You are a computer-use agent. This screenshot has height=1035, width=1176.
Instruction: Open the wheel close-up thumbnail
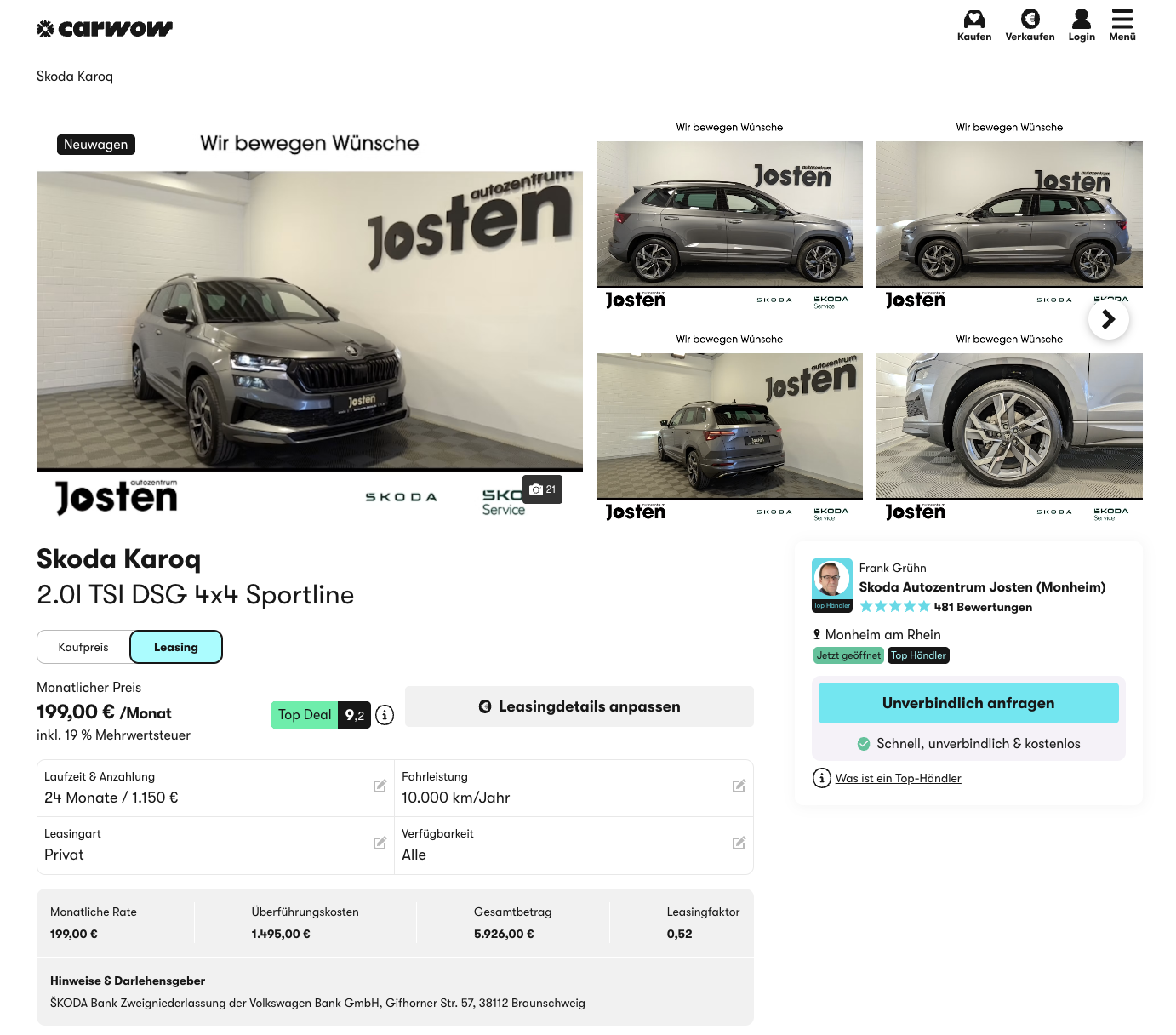click(x=1009, y=426)
